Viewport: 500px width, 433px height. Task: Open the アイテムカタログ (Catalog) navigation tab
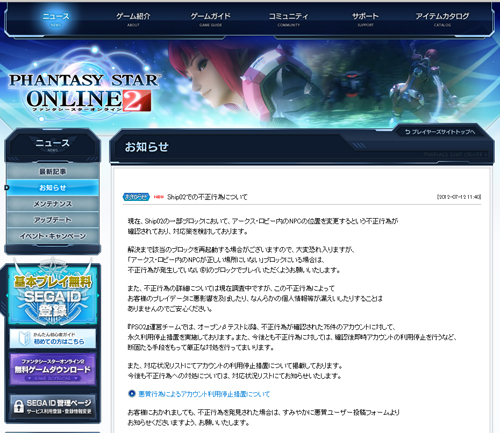click(442, 19)
